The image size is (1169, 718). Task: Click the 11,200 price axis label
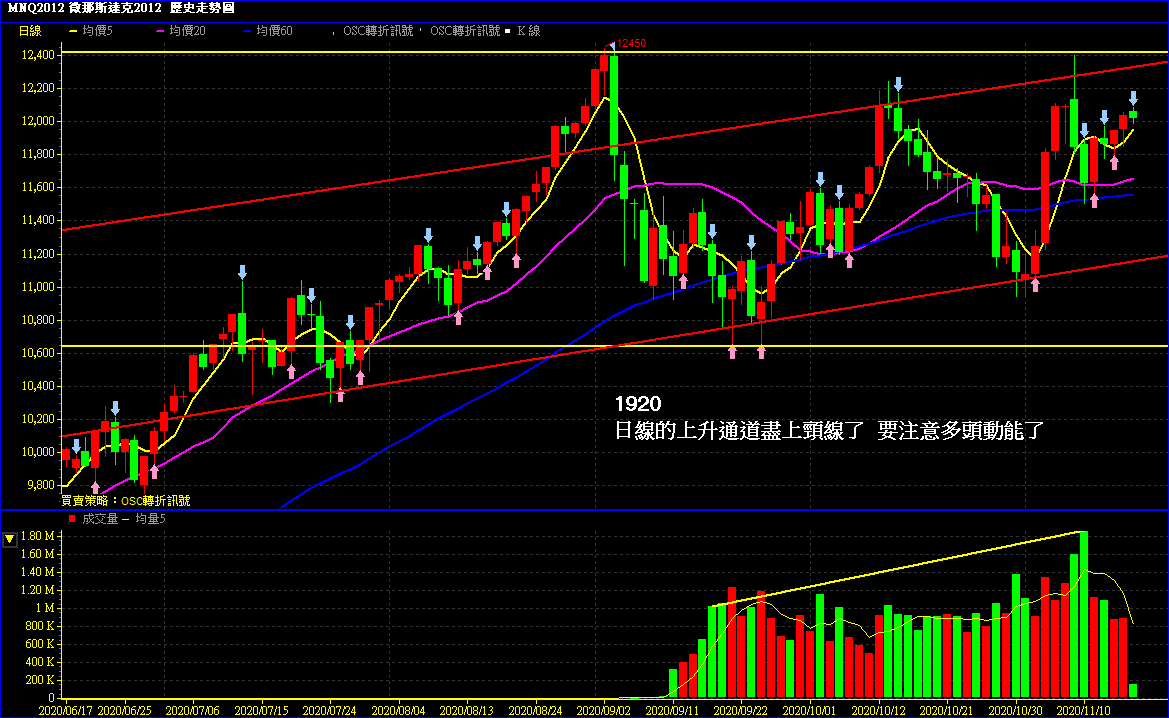point(38,253)
